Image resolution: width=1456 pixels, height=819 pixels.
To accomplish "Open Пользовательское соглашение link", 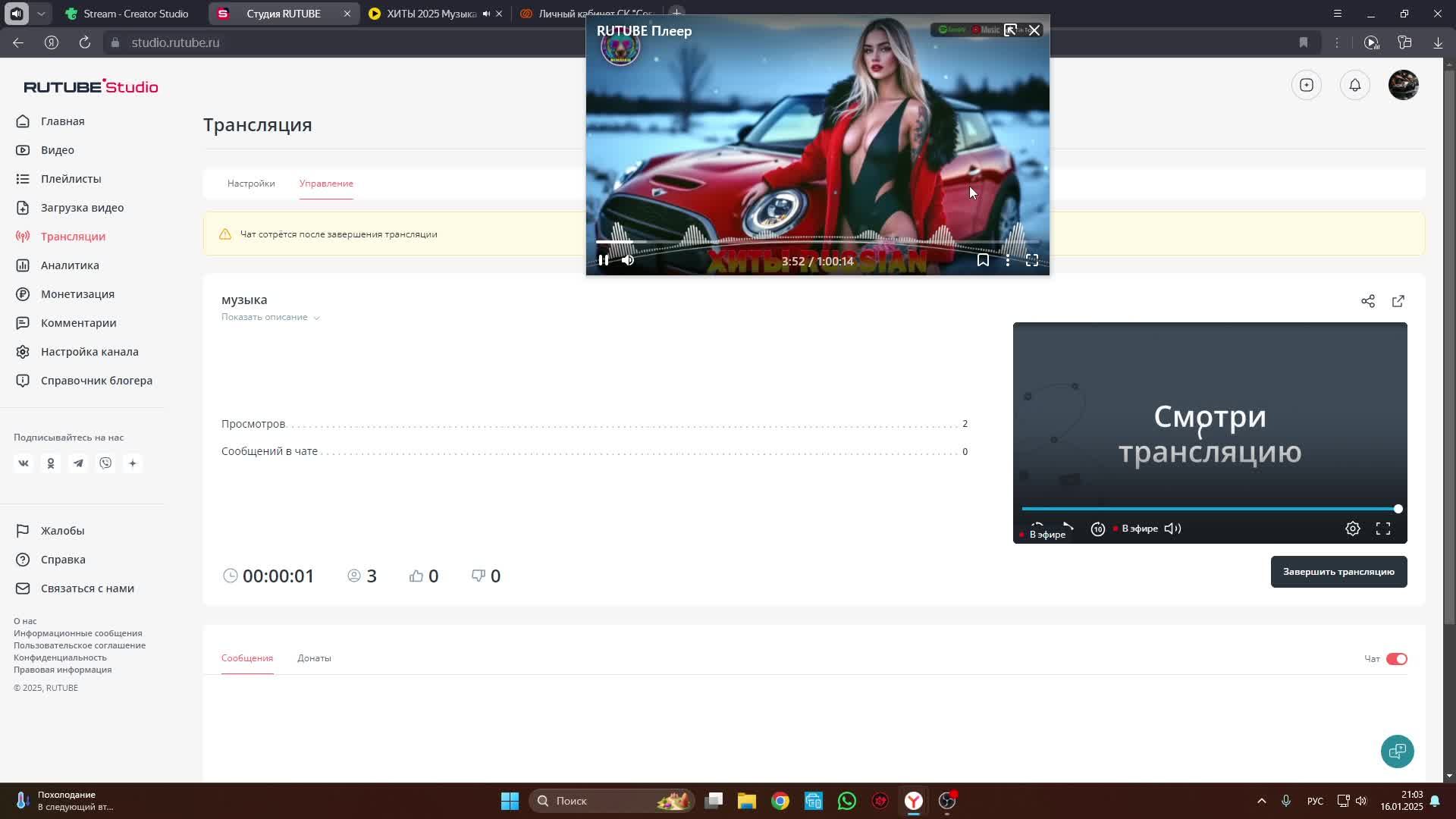I will [80, 645].
